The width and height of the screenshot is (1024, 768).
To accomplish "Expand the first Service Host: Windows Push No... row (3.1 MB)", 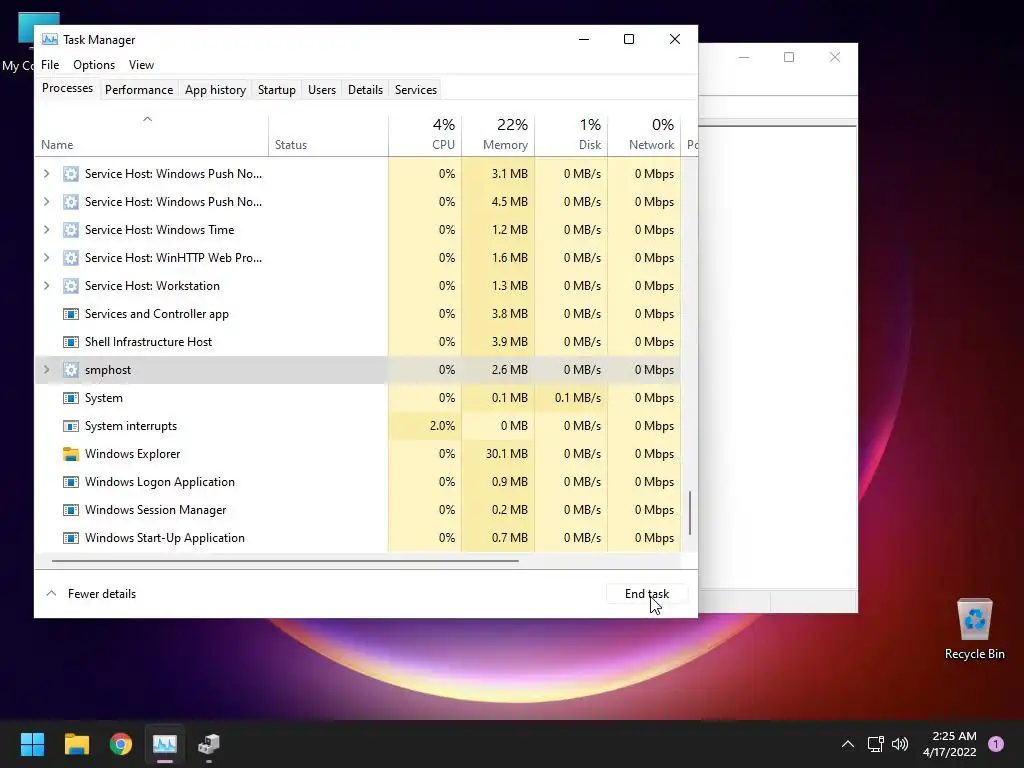I will tap(46, 174).
